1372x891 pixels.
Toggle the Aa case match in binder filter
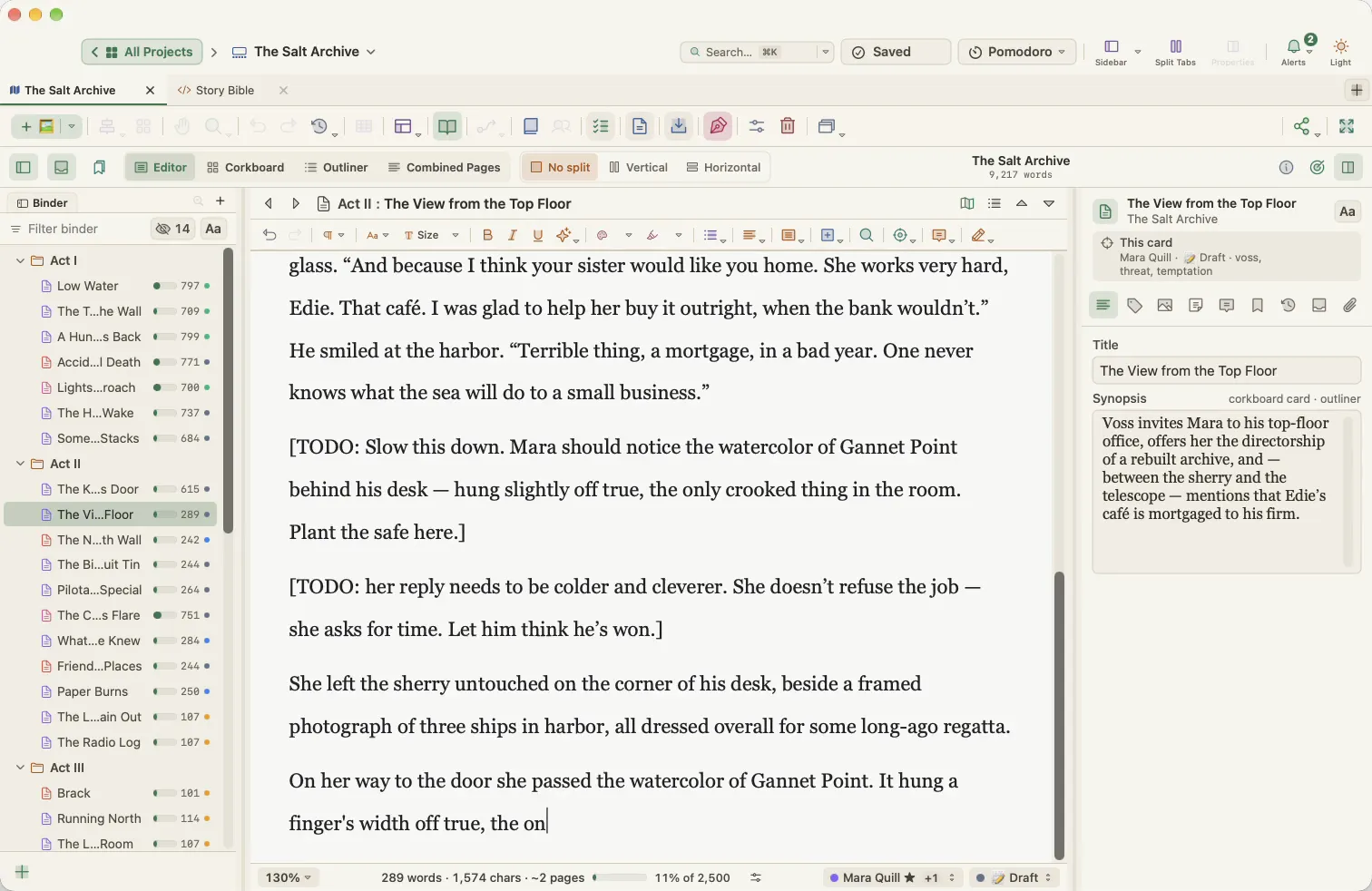213,229
